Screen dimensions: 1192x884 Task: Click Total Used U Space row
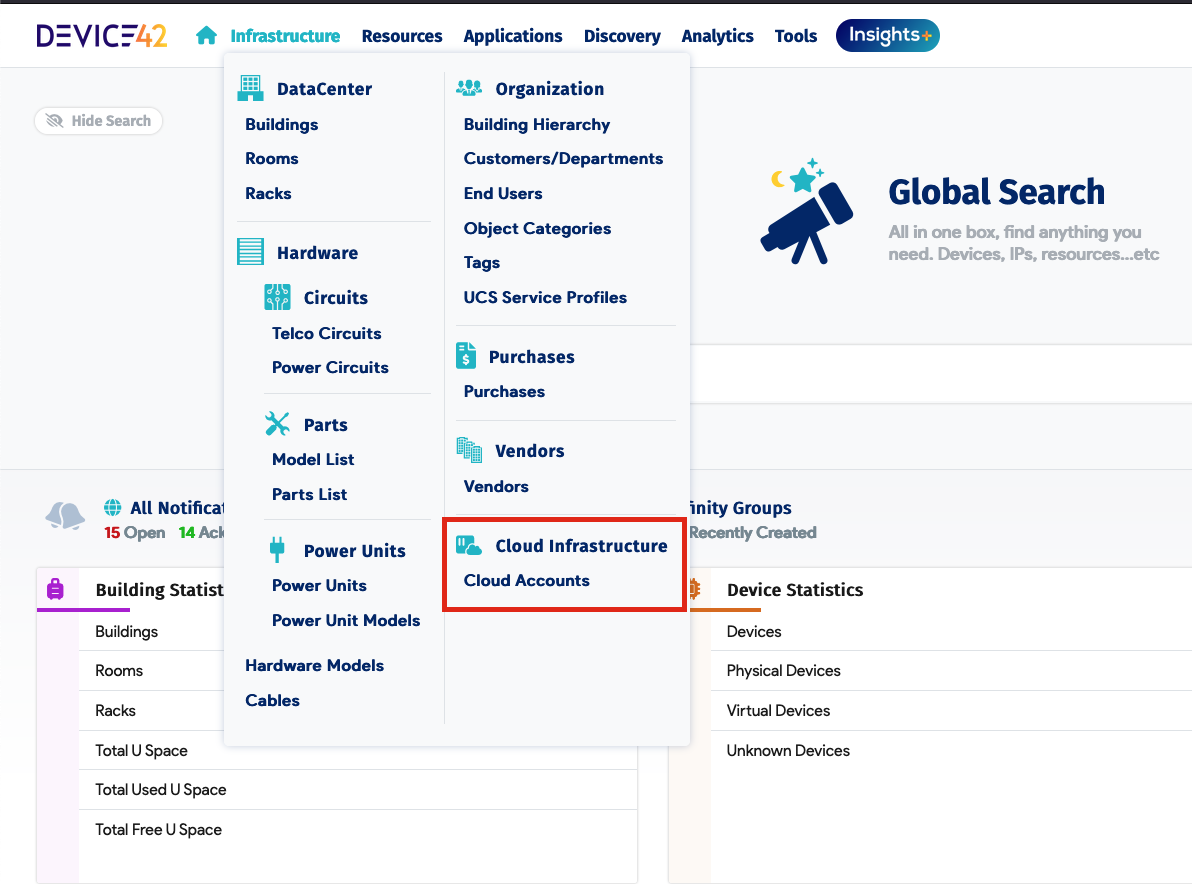click(x=358, y=790)
